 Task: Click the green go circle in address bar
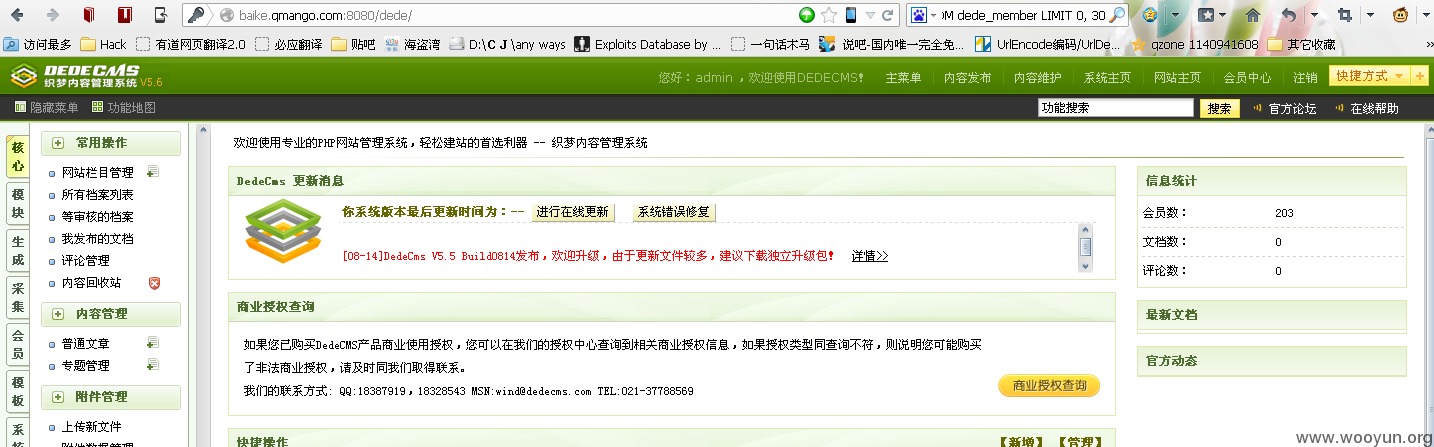pos(807,15)
